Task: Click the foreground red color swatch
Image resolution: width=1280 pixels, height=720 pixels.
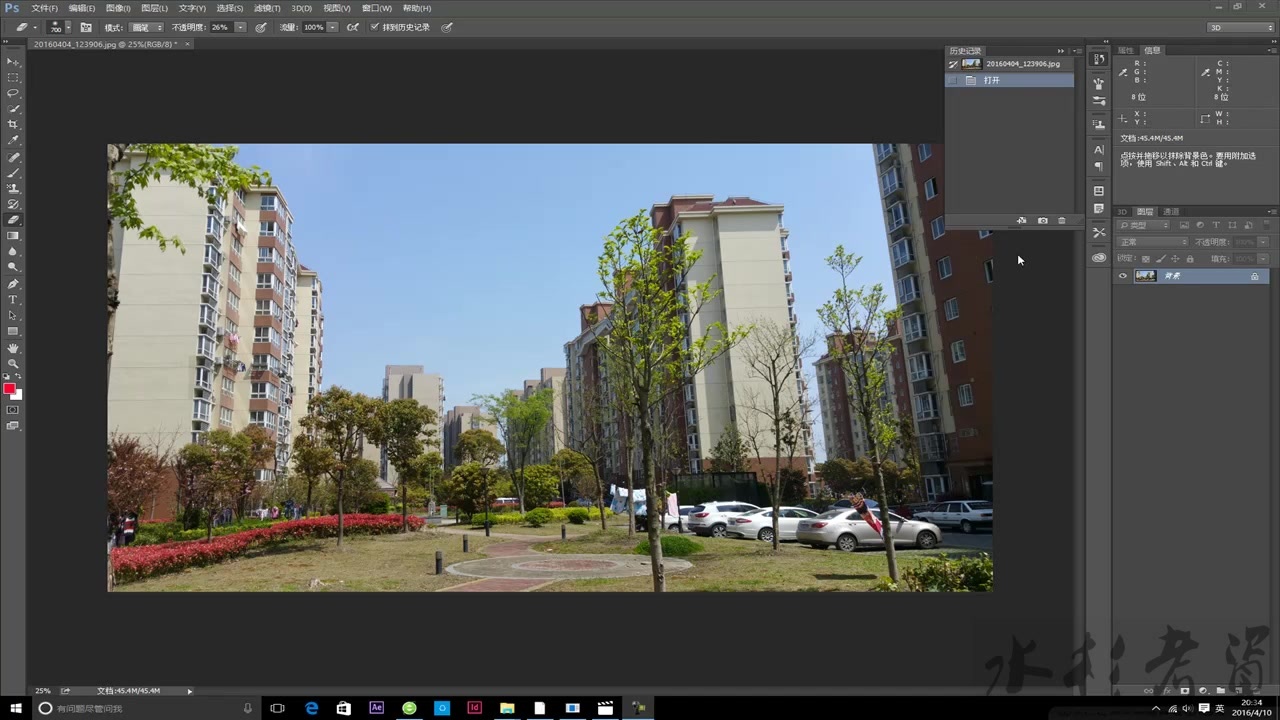Action: [x=9, y=389]
